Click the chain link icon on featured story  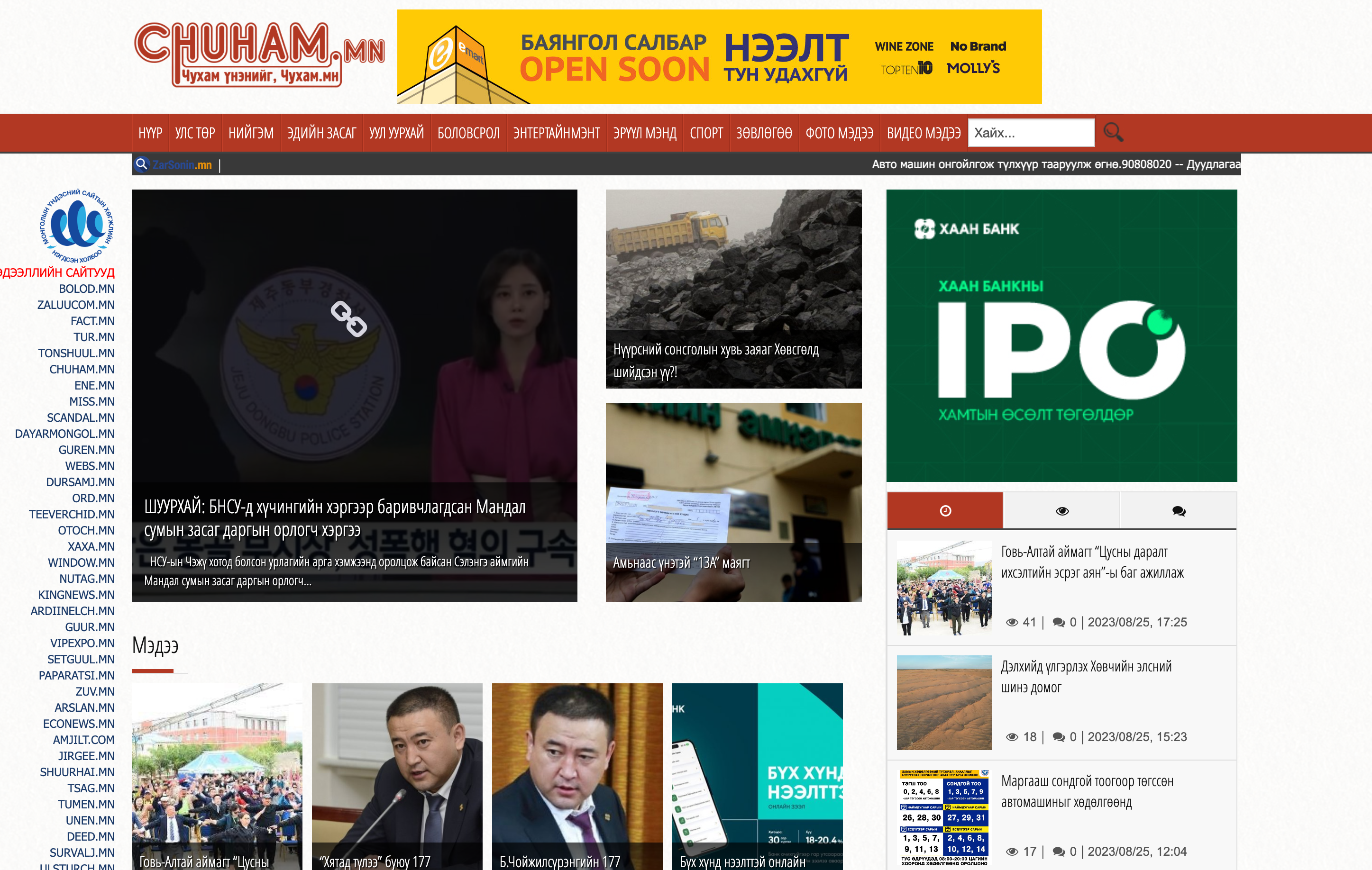[349, 318]
